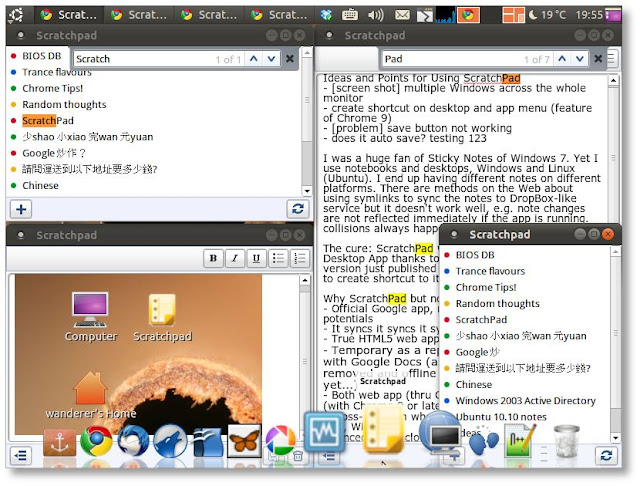Viewport: 640px width, 486px height.
Task: Insert a numbered list in the note editor
Action: pyautogui.click(x=300, y=258)
